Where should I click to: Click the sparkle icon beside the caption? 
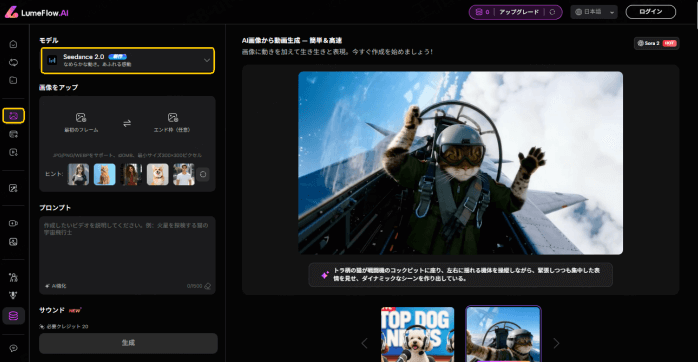click(x=325, y=275)
